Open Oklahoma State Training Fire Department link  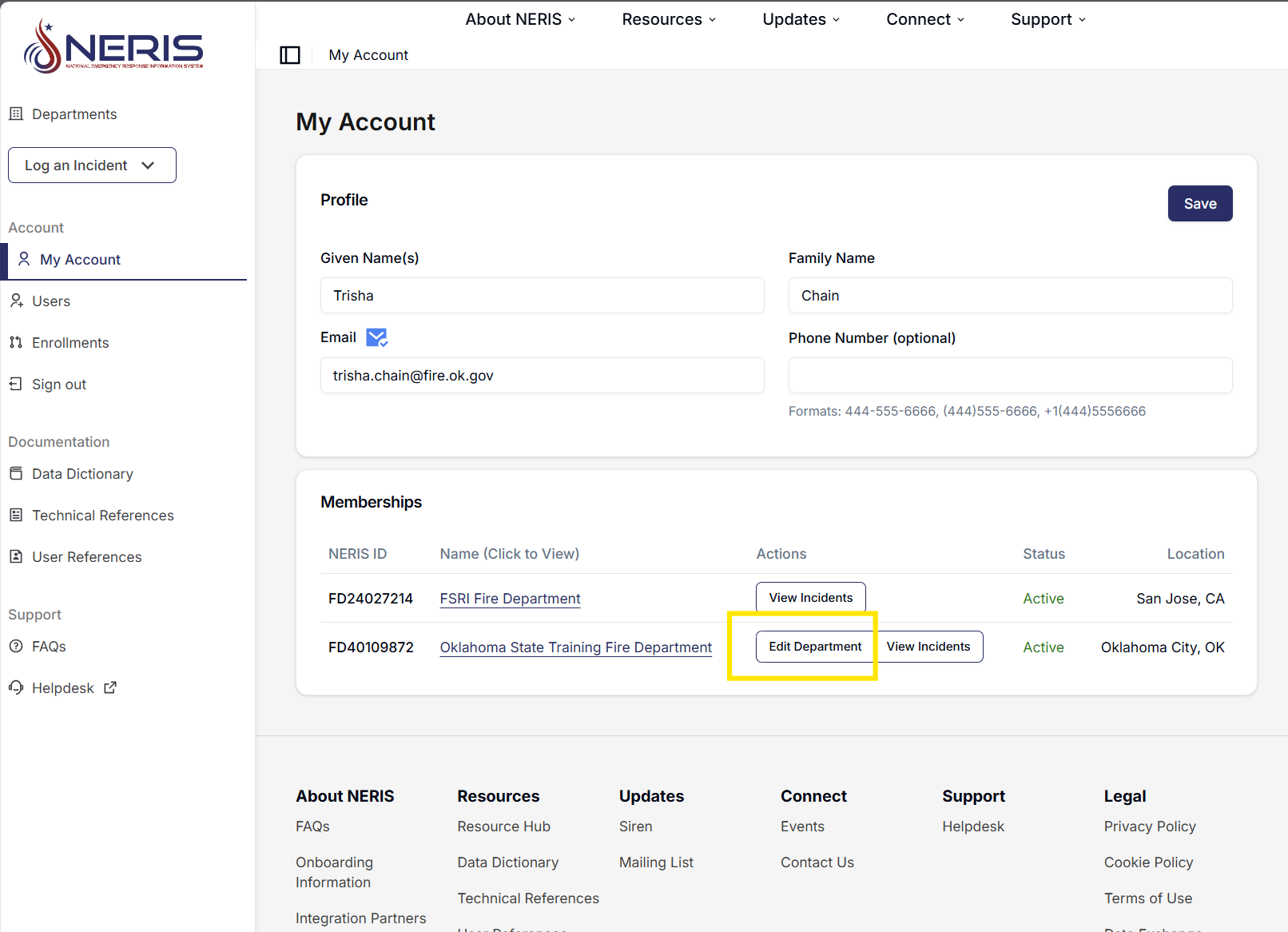575,647
